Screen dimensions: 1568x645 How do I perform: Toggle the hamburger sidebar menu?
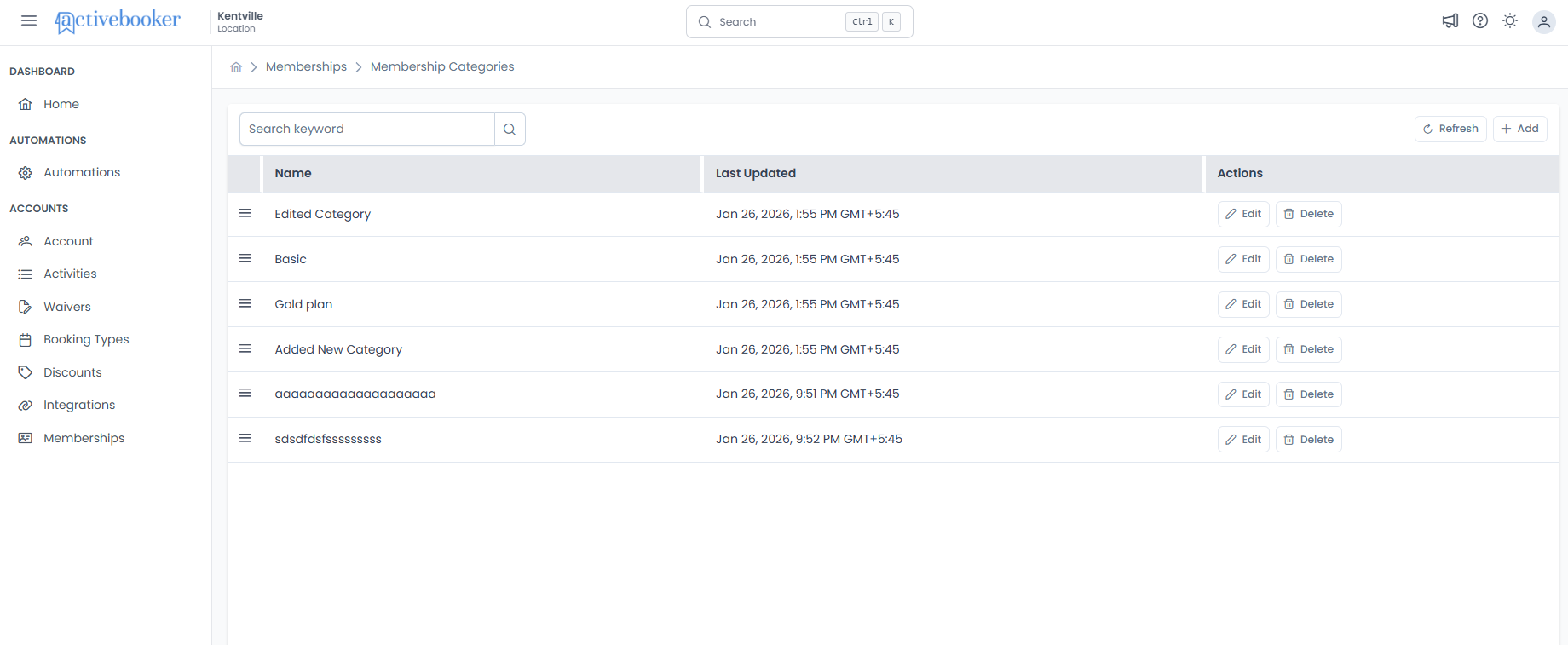click(x=29, y=20)
